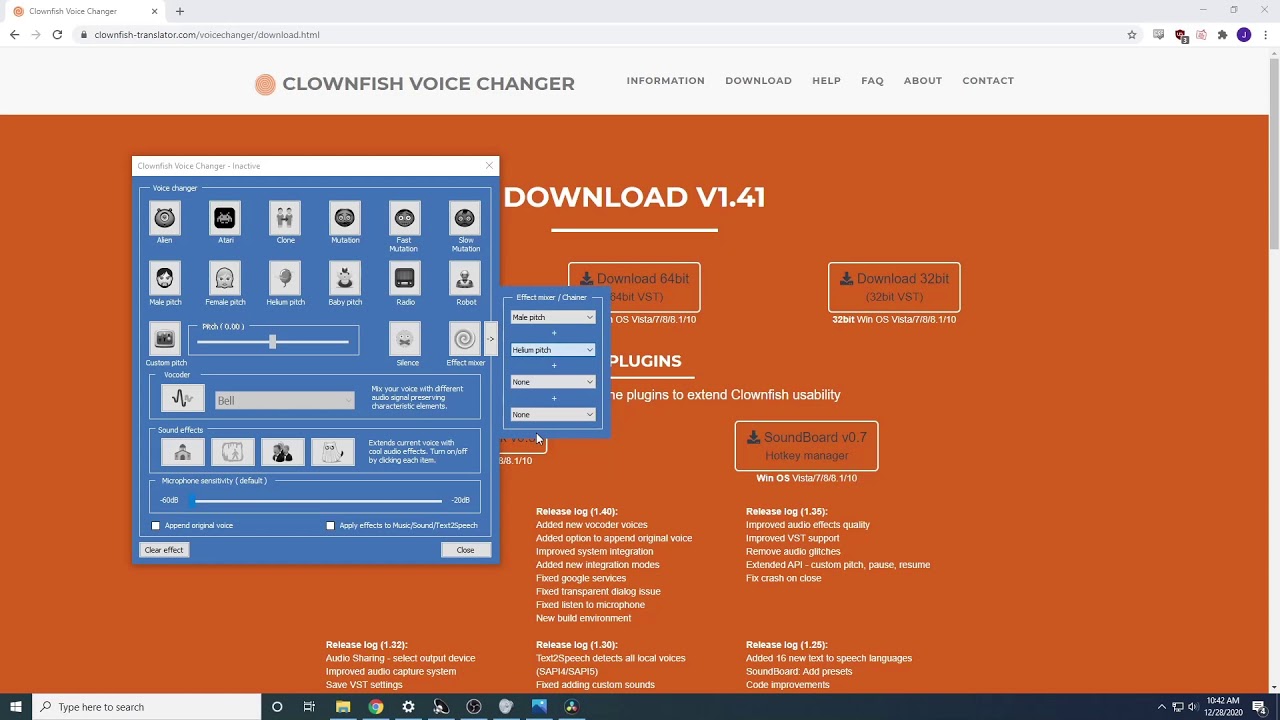Open the Chrome extensions puzzle icon
This screenshot has width=1280, height=720.
[x=1222, y=35]
